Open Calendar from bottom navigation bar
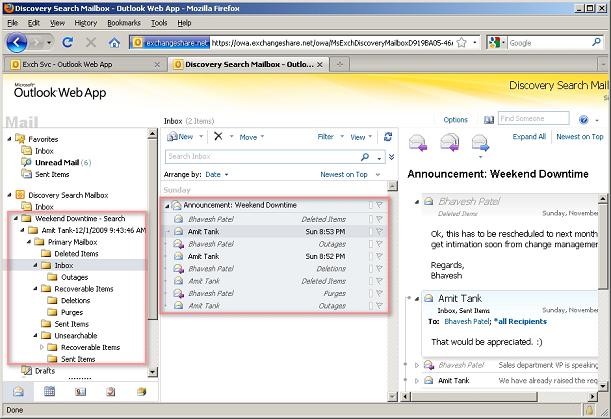Viewport: 611px width, 419px height. click(x=49, y=390)
